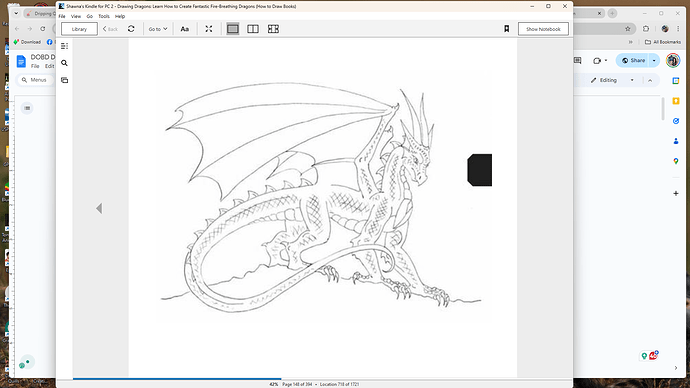Click Show Notebook button
This screenshot has height=388, width=690.
click(543, 29)
